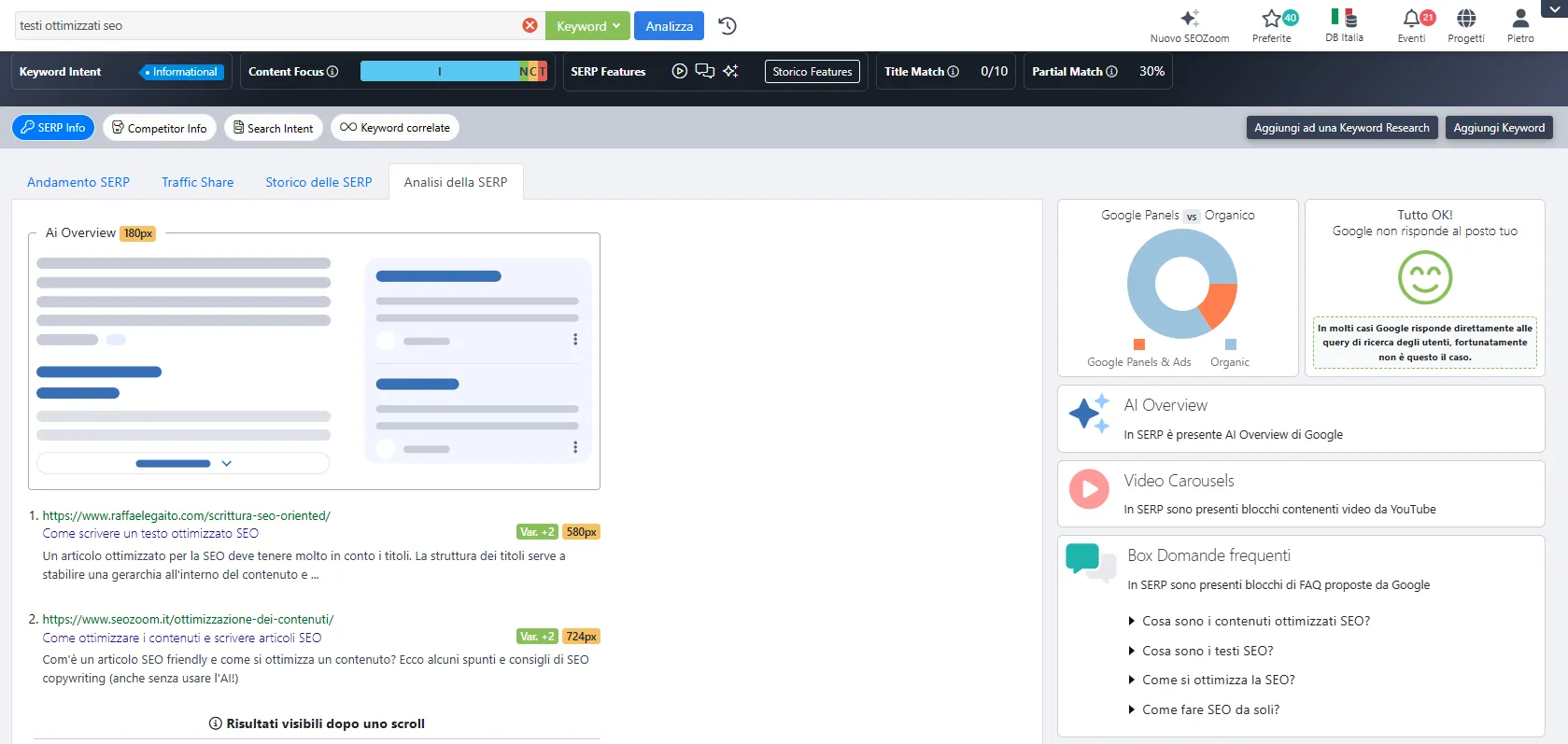Click the Content Focus info icon
Image resolution: width=1568 pixels, height=744 pixels.
[332, 72]
